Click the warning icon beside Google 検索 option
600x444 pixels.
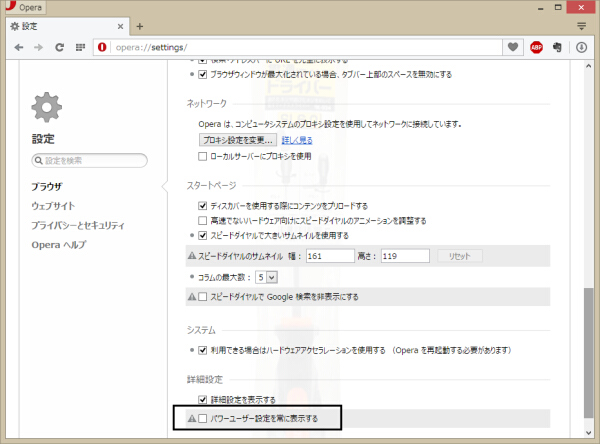click(192, 297)
